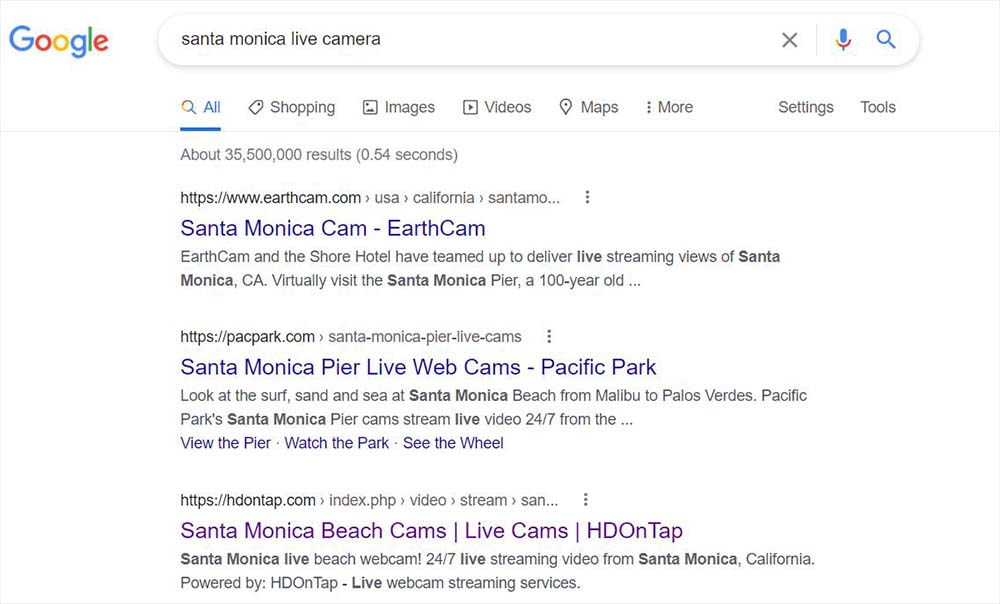The image size is (1000, 604).
Task: Switch to the Images tab
Action: (398, 107)
